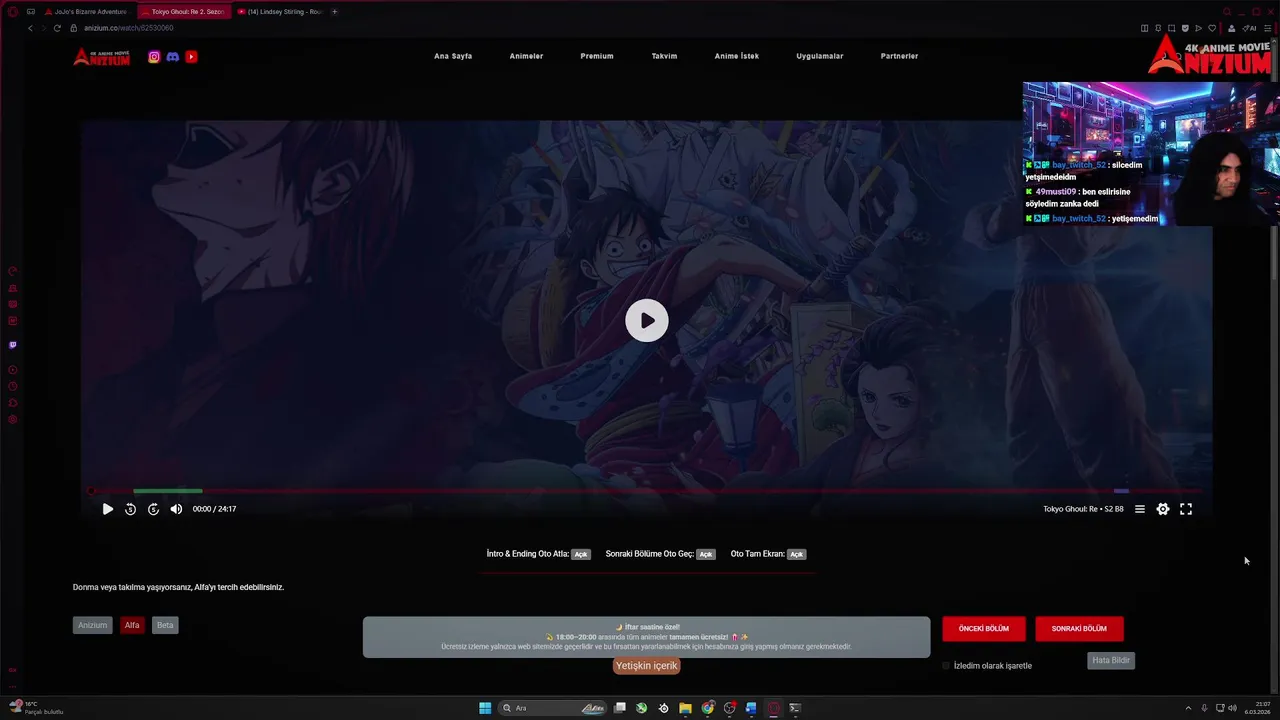Image resolution: width=1280 pixels, height=720 pixels.
Task: Open Anime İstek menu item
Action: pos(736,56)
